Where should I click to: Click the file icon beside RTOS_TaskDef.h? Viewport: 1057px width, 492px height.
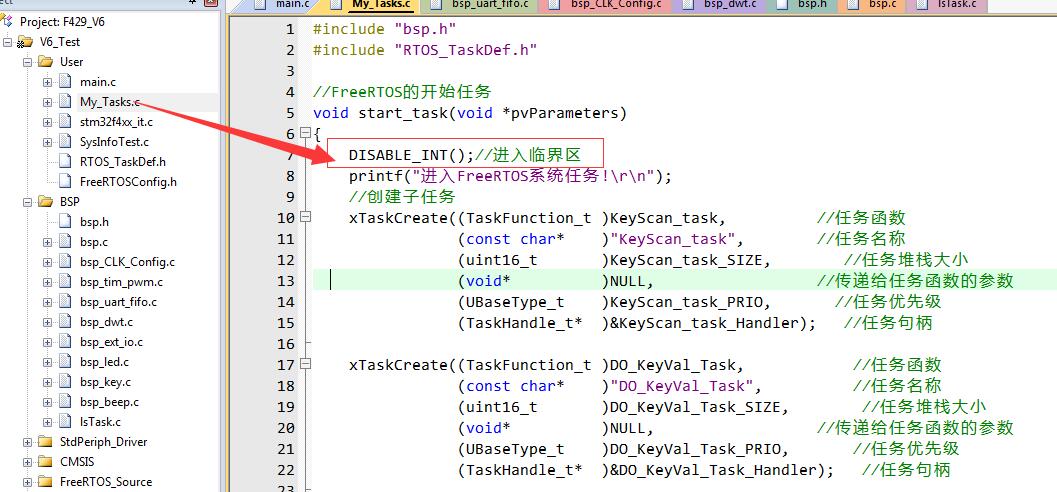coord(65,162)
